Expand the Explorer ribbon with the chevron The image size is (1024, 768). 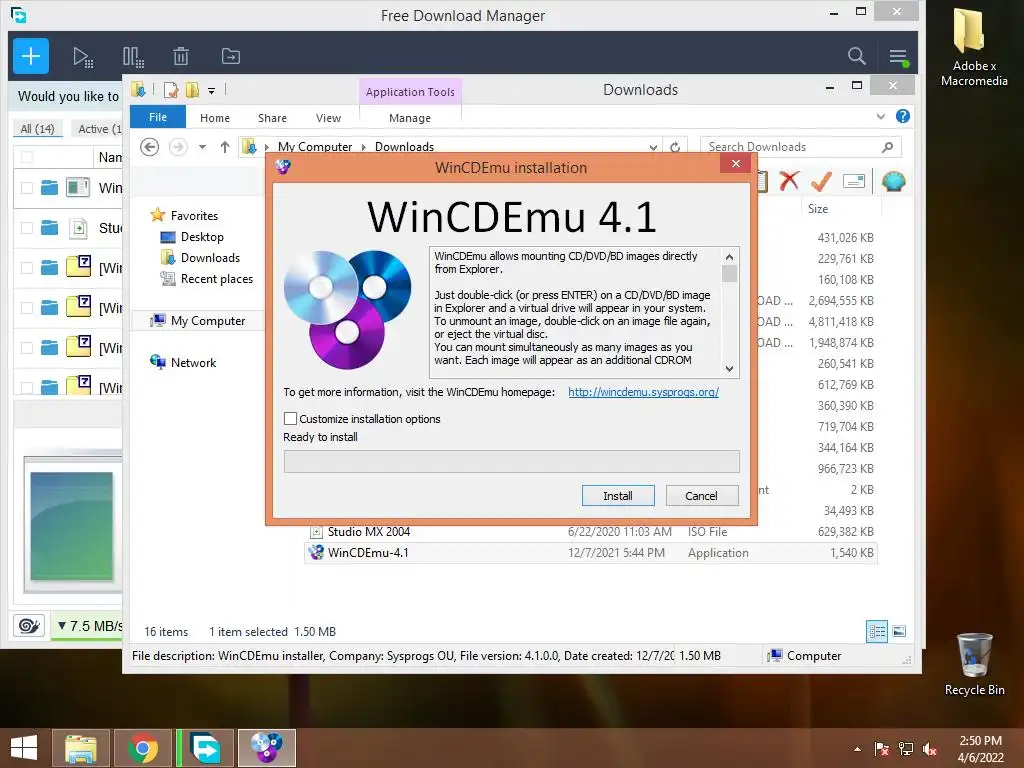coord(880,116)
